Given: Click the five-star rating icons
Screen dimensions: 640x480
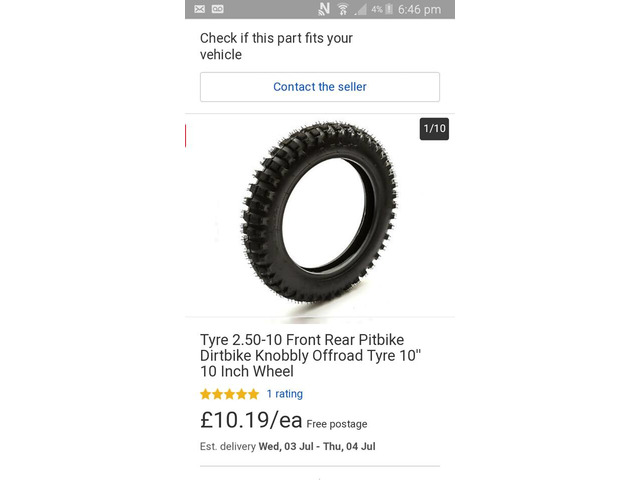Looking at the screenshot, I should coord(229,394).
